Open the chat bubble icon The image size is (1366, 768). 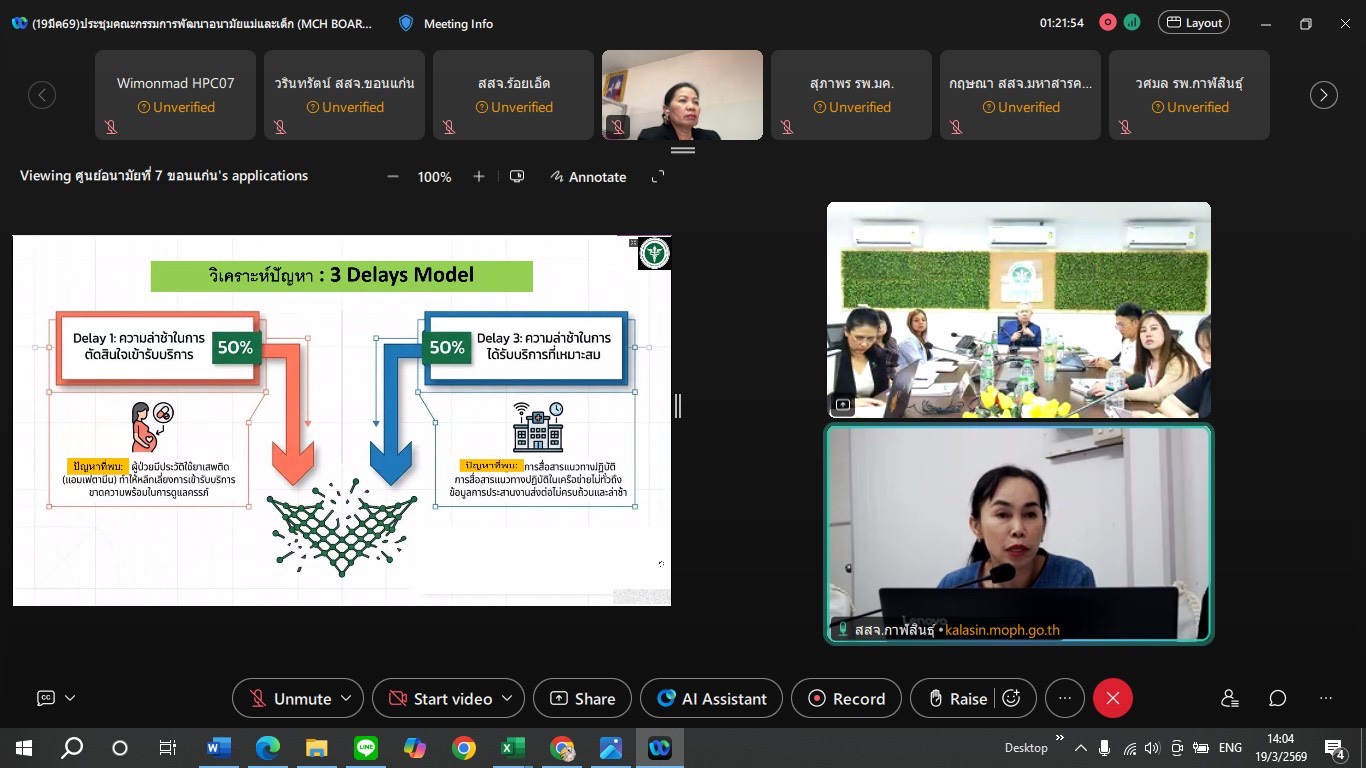(1277, 699)
